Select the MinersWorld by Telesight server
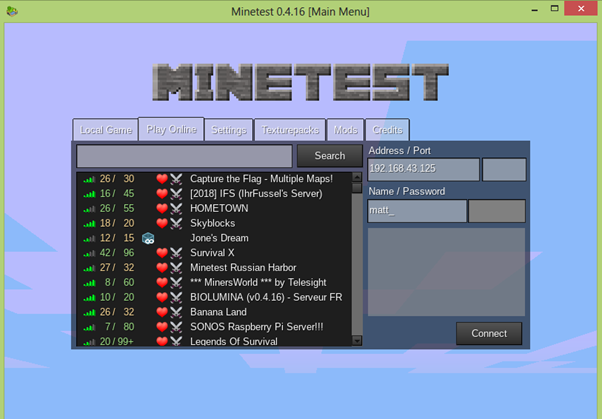The height and width of the screenshot is (419, 602). tap(214, 282)
